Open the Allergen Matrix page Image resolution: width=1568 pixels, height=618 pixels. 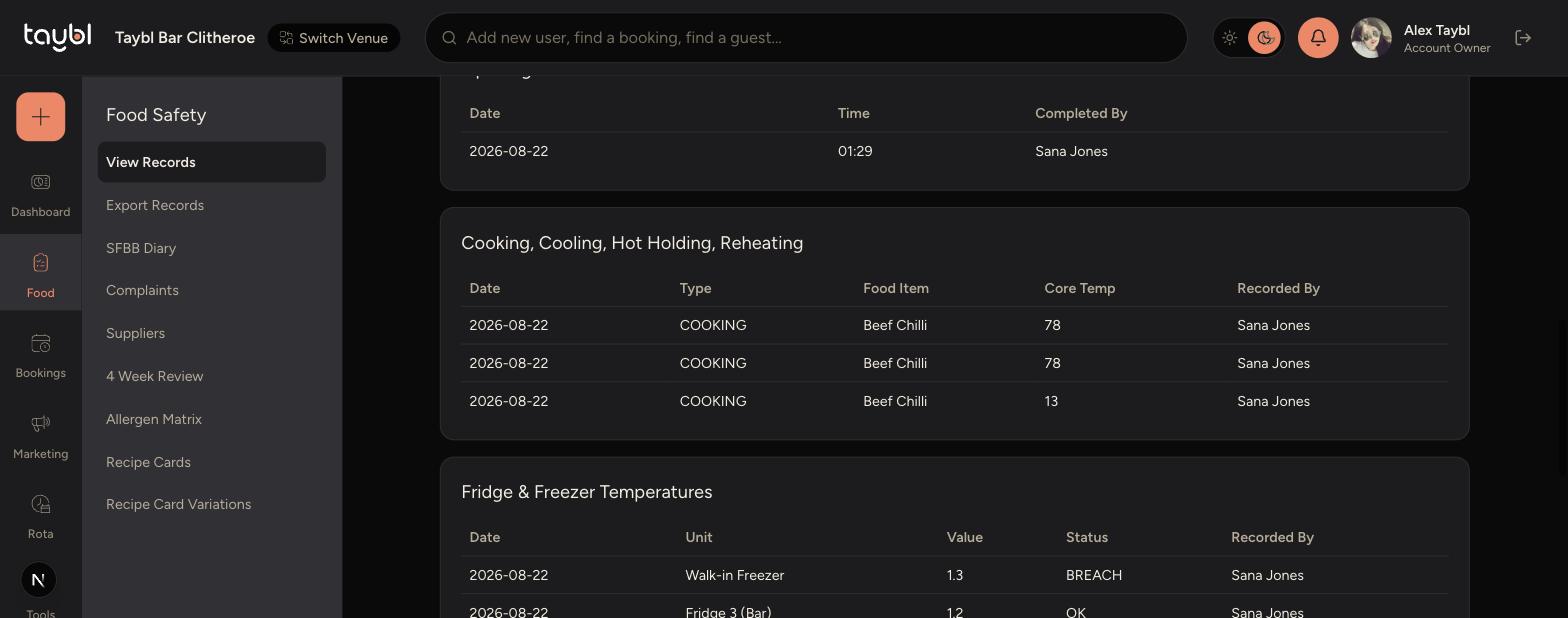(154, 419)
